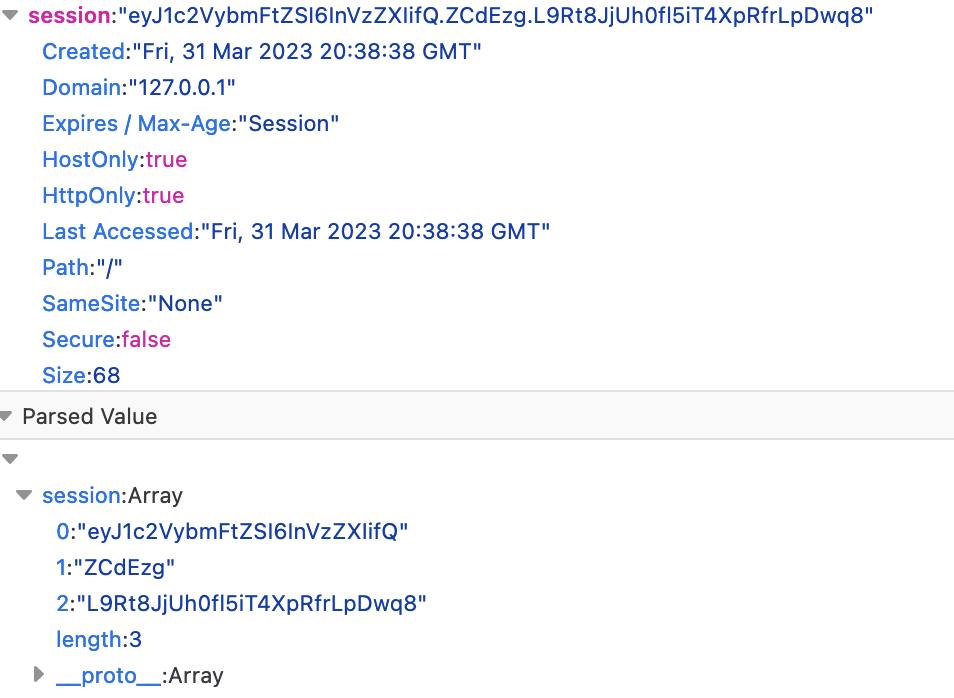Collapse the Parsed Value section

(x=8, y=416)
